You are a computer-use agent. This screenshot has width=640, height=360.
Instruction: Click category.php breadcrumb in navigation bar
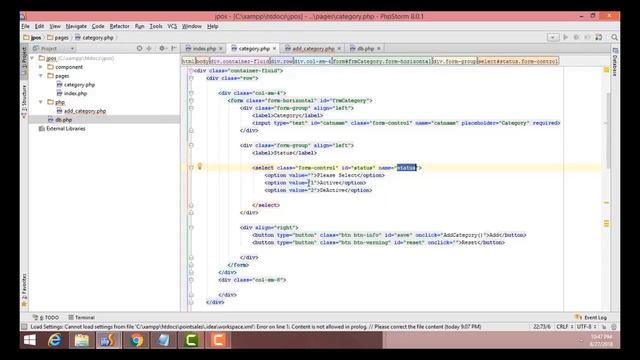tap(94, 38)
